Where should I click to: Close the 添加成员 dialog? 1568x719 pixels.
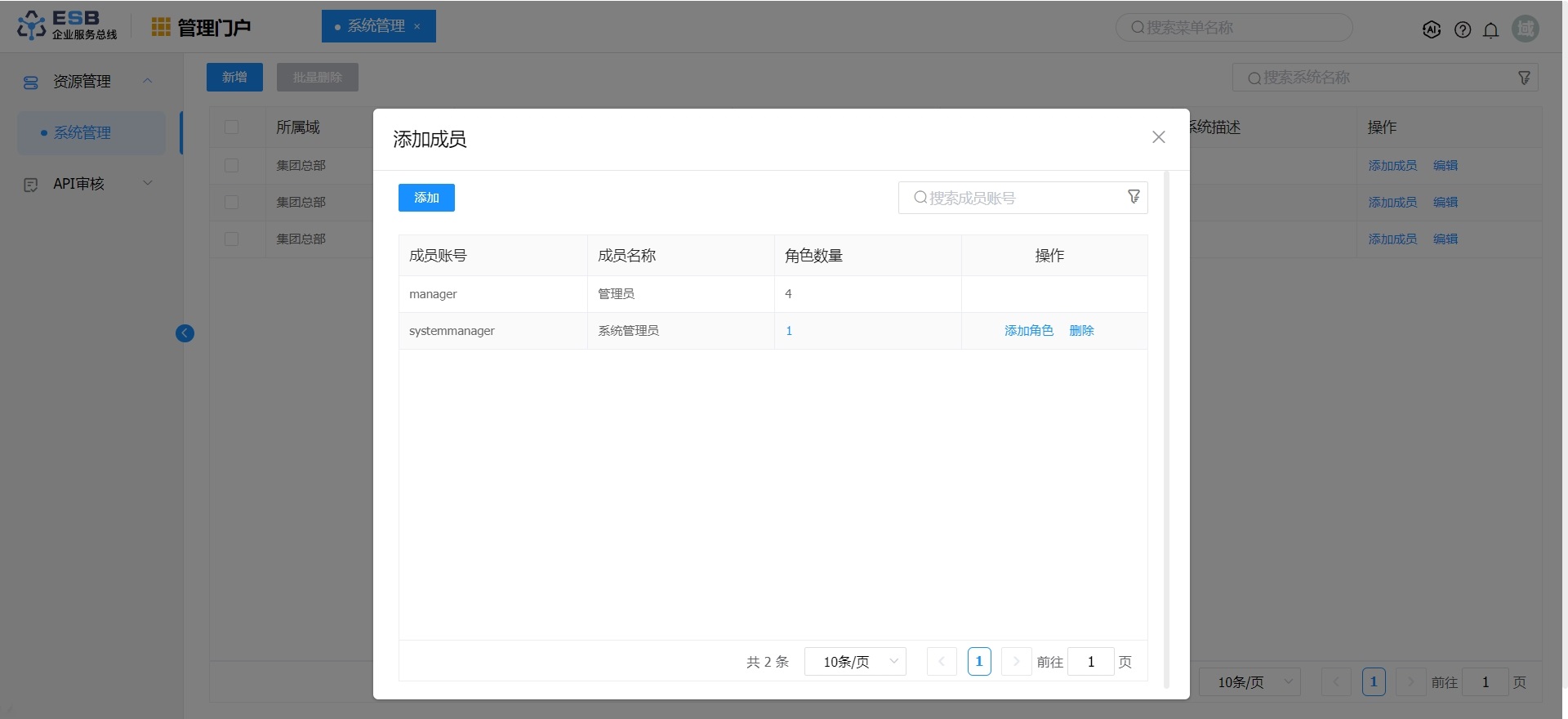pyautogui.click(x=1158, y=137)
